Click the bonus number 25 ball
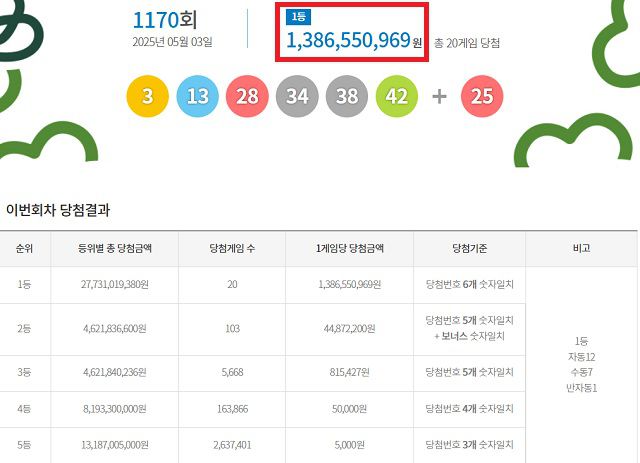640x463 pixels. 482,96
